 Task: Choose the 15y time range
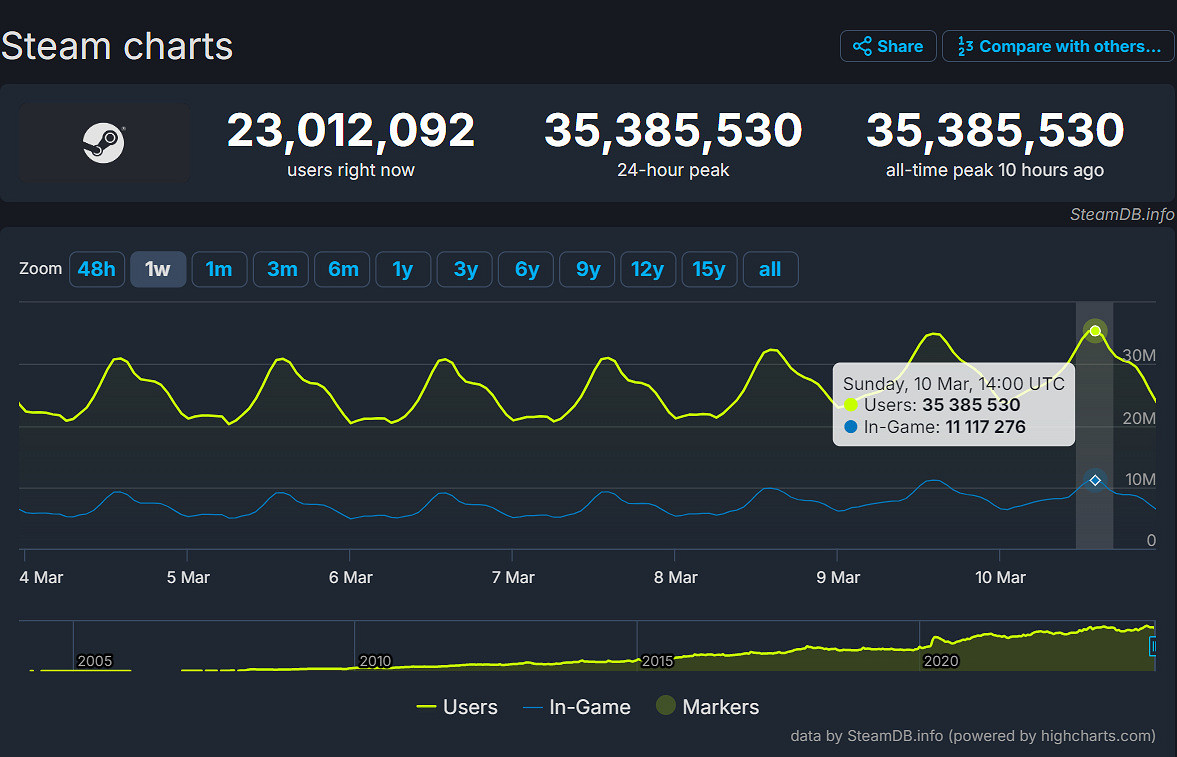tap(709, 269)
